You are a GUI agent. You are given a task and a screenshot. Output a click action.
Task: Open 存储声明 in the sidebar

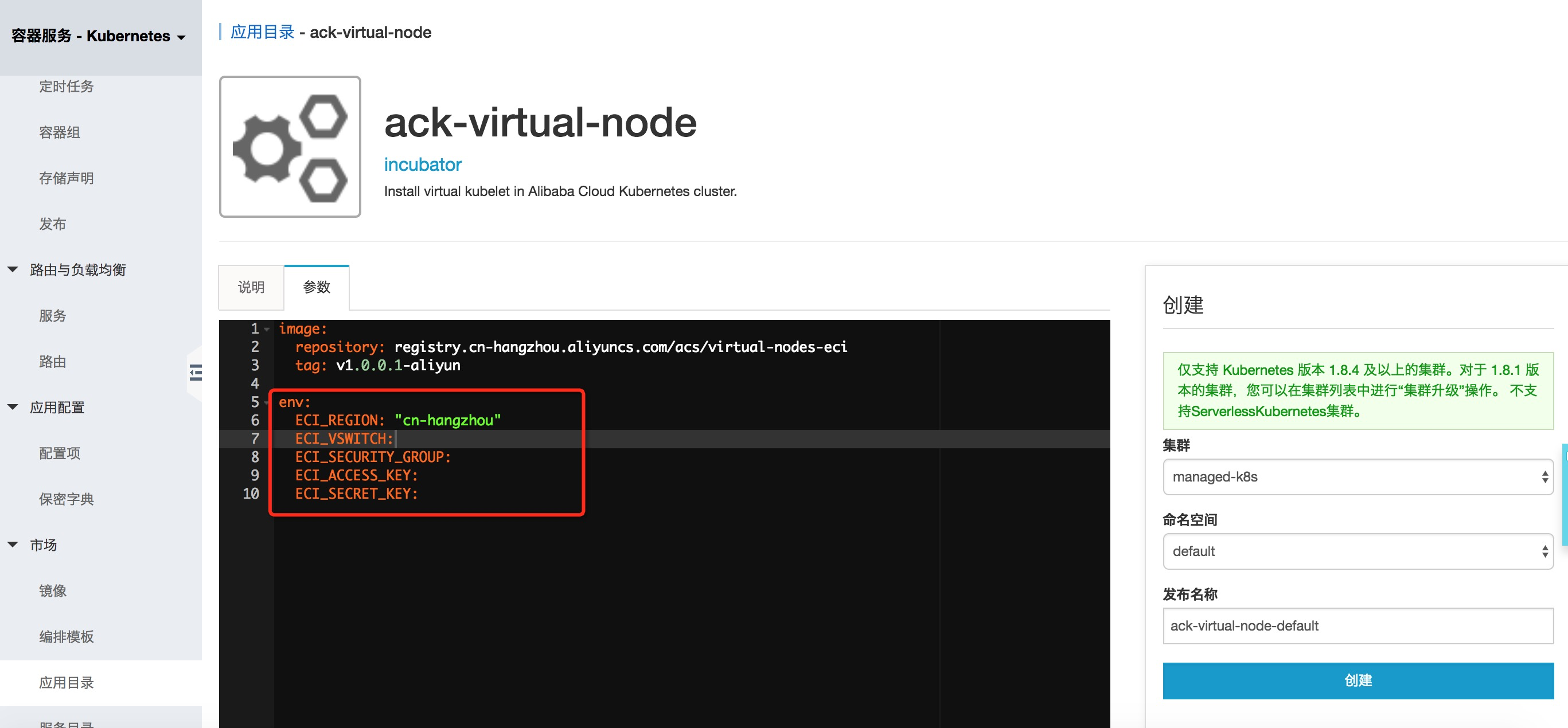[67, 178]
